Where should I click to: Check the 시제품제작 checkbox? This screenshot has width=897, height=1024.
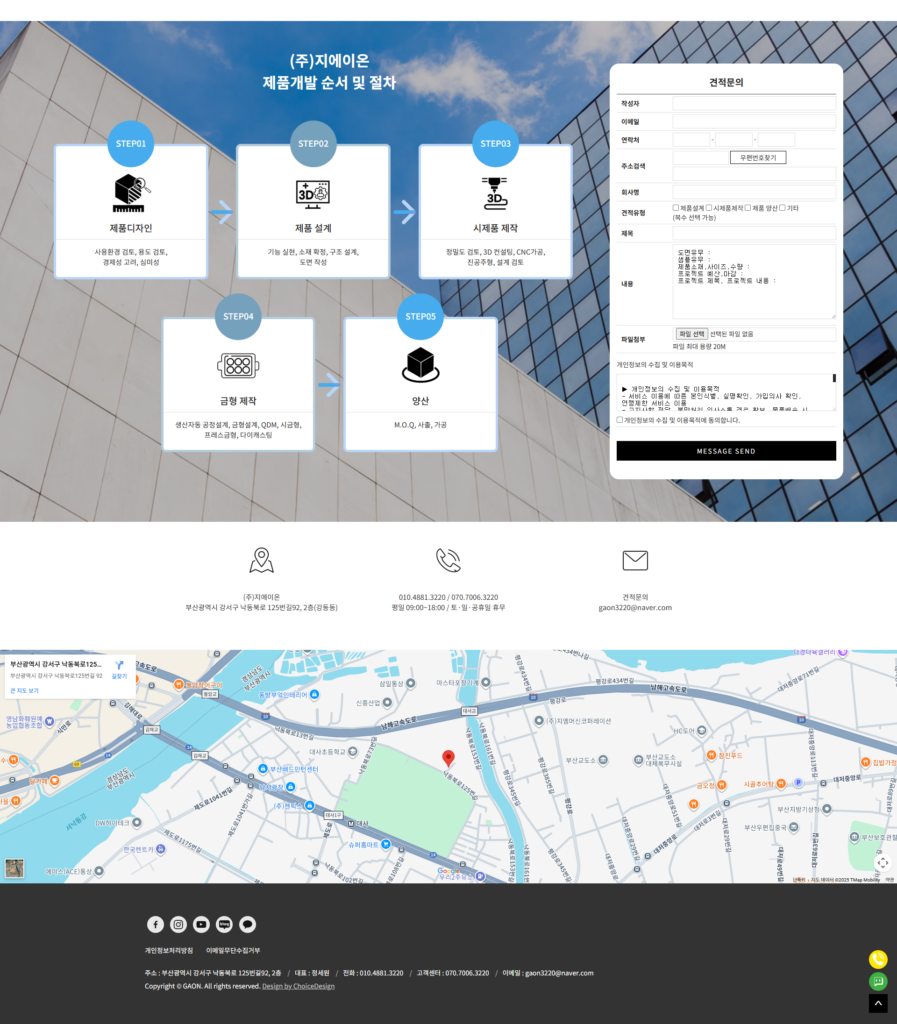click(710, 208)
